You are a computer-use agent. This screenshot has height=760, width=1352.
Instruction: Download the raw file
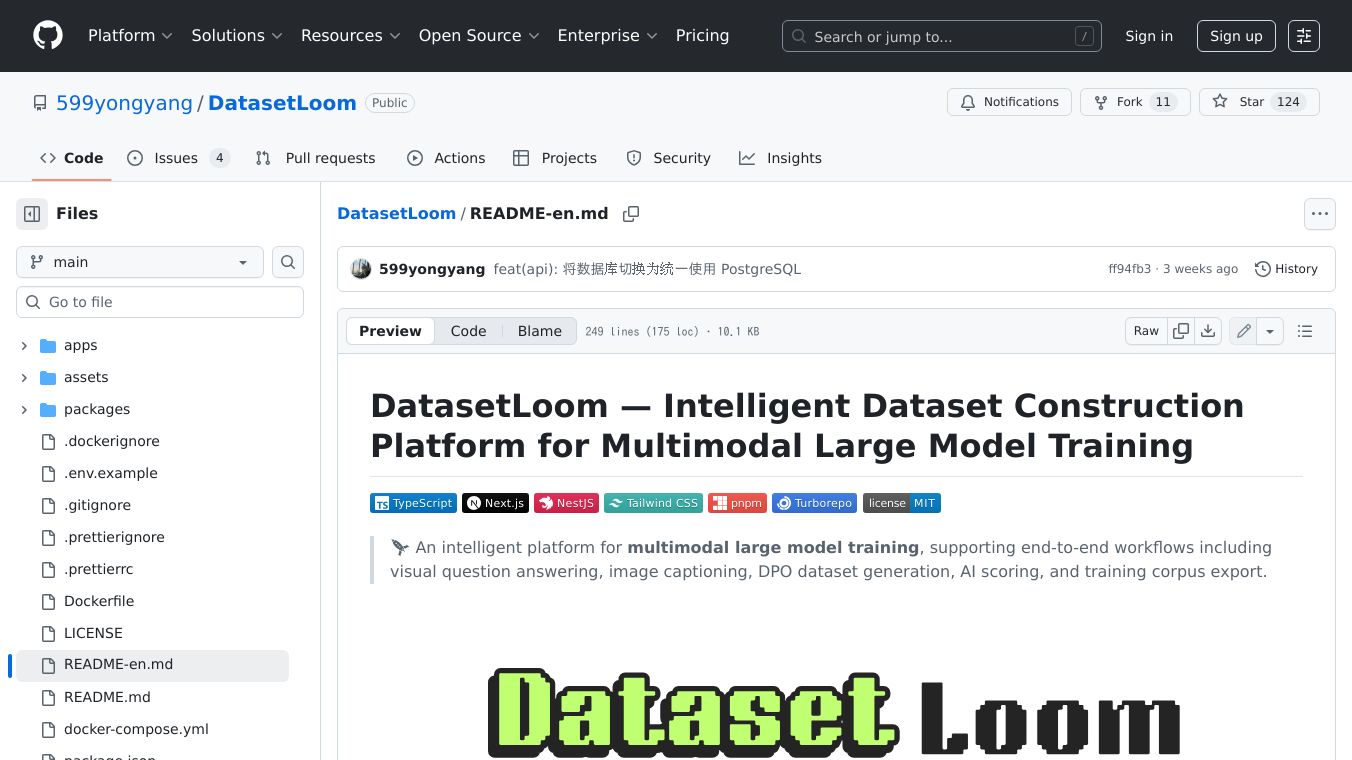pos(1208,331)
